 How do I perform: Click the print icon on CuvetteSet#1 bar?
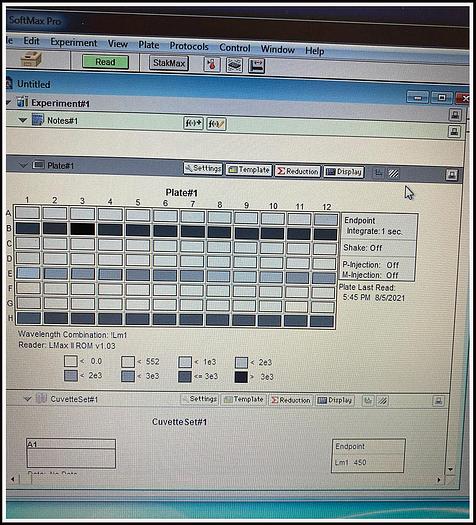point(439,401)
